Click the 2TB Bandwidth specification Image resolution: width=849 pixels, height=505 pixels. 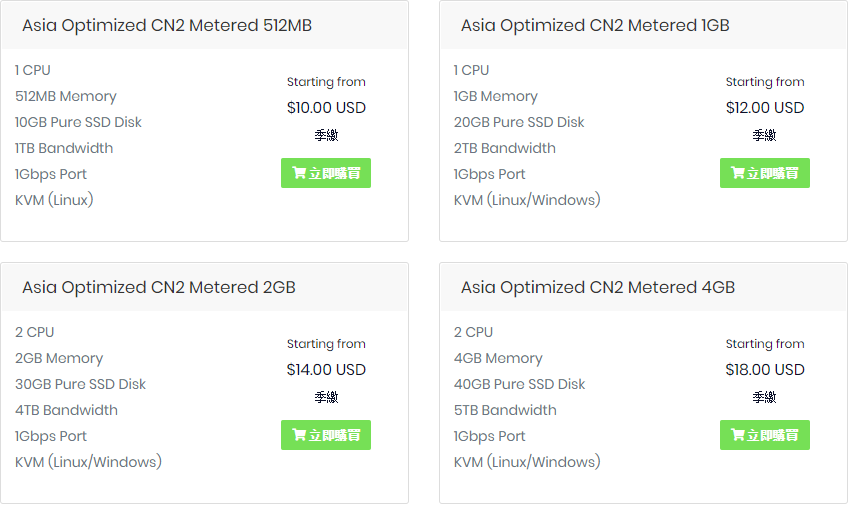pos(504,148)
